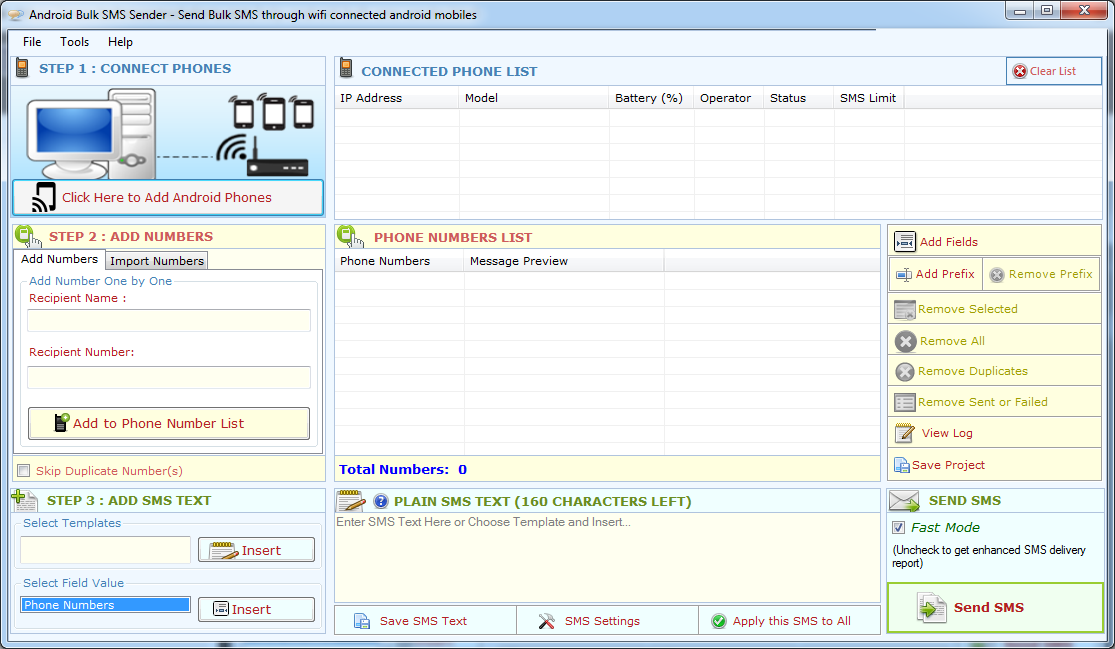The image size is (1115, 649).
Task: Click the Send SMS envelope header icon
Action: 904,501
